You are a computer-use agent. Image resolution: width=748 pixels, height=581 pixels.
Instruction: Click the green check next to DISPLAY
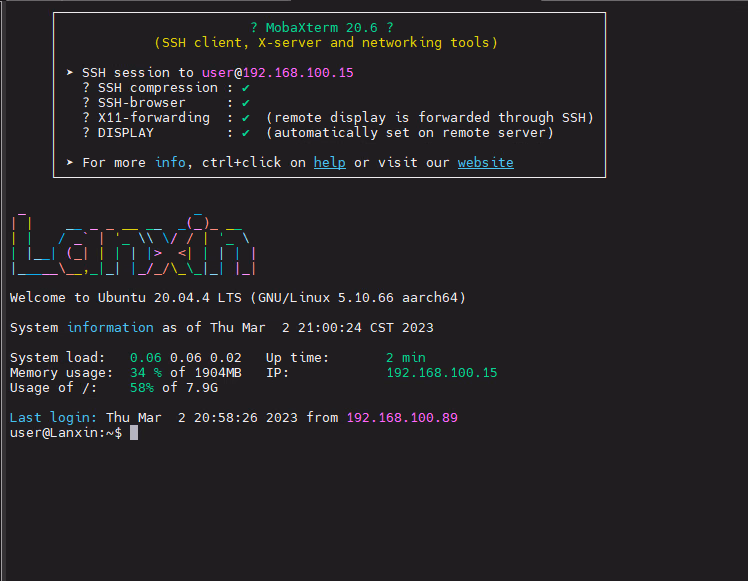[246, 133]
